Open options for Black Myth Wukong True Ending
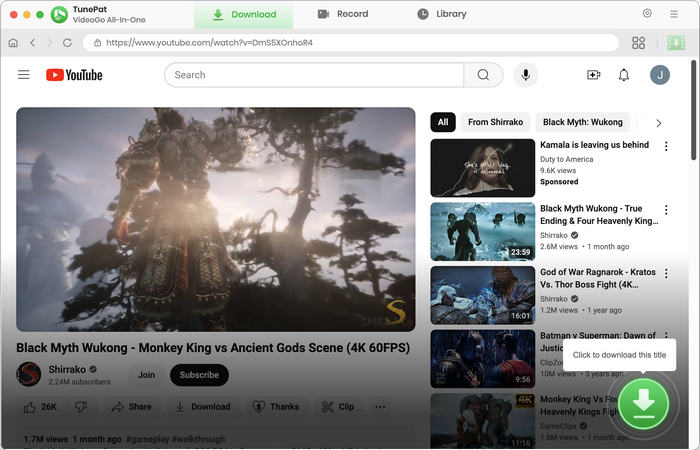The height and width of the screenshot is (450, 700). pyautogui.click(x=666, y=210)
